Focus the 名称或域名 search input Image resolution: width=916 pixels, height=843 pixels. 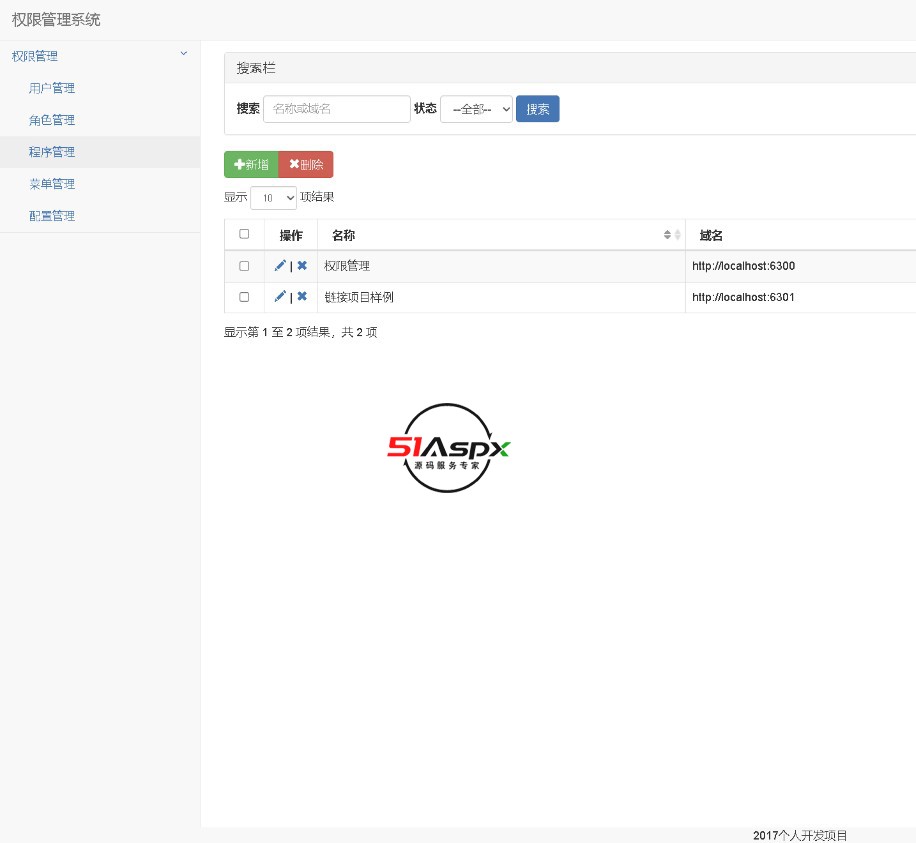[x=336, y=109]
